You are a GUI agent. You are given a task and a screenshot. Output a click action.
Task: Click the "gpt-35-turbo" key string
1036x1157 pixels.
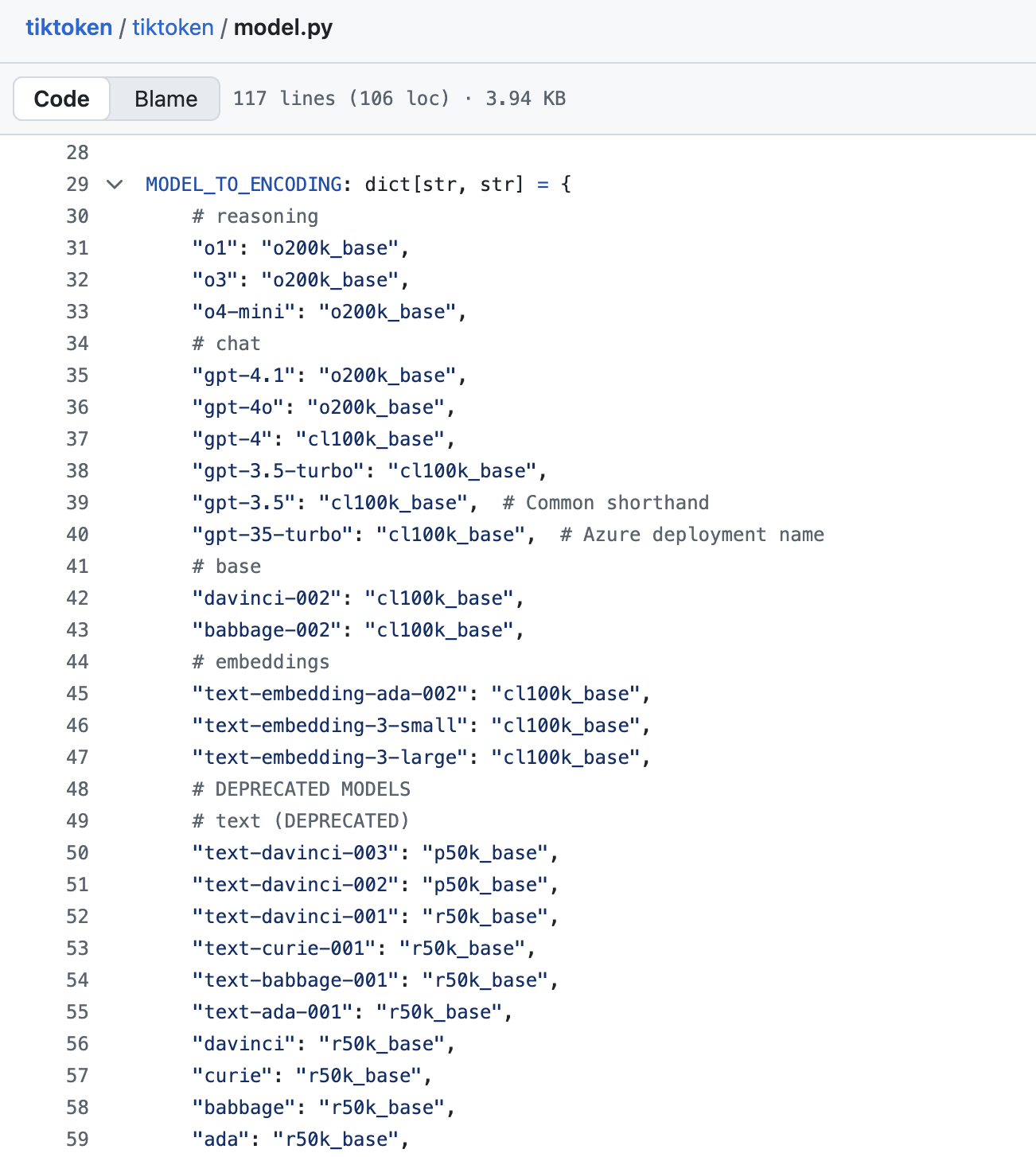coord(273,535)
